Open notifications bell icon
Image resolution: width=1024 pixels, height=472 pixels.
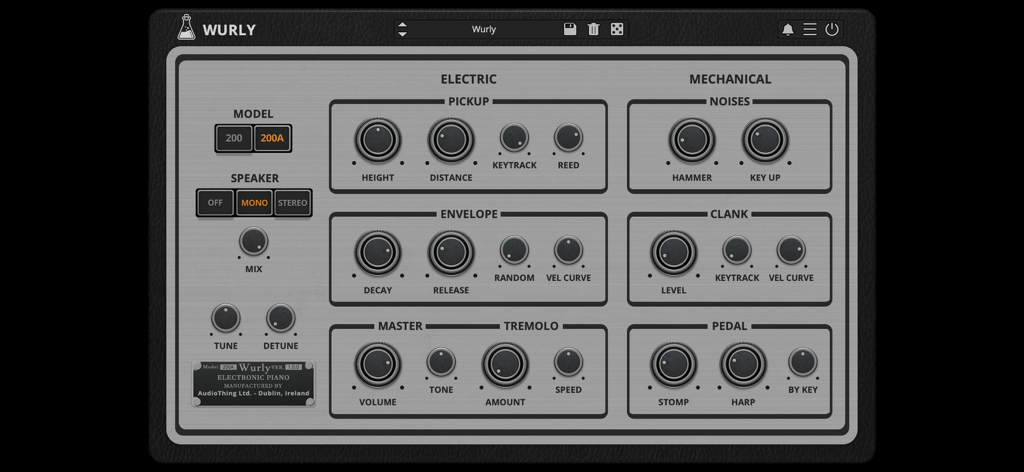tap(788, 29)
